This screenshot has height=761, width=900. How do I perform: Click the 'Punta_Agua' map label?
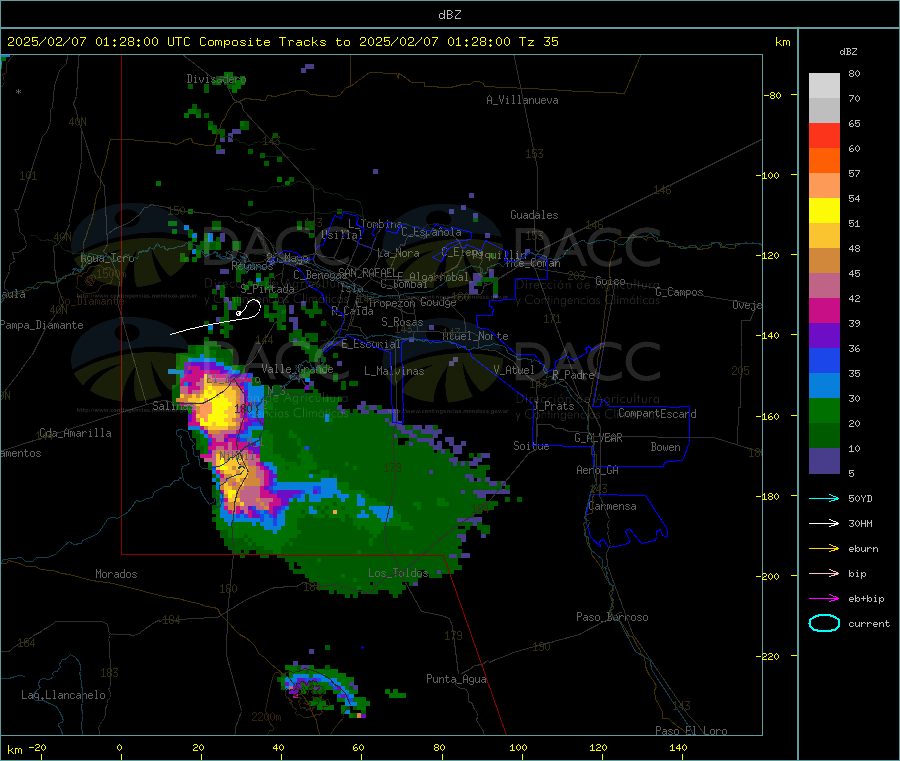click(456, 679)
